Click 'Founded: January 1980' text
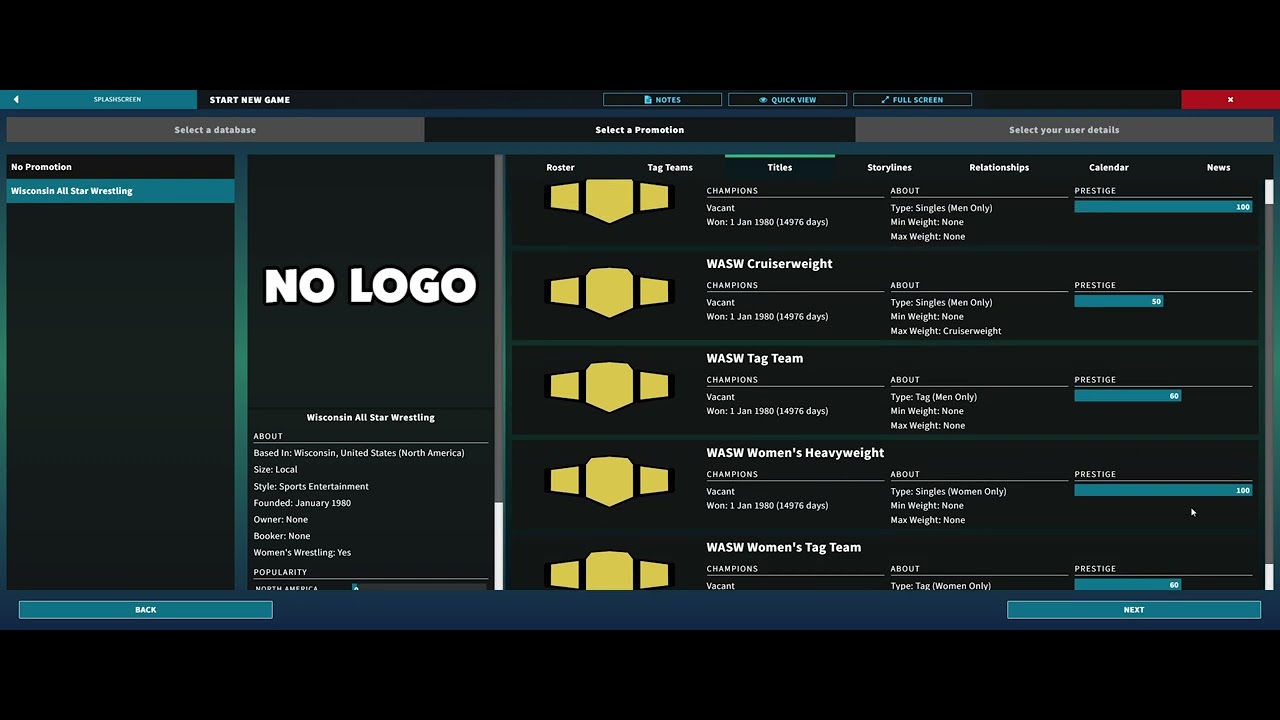1280x720 pixels. [302, 503]
